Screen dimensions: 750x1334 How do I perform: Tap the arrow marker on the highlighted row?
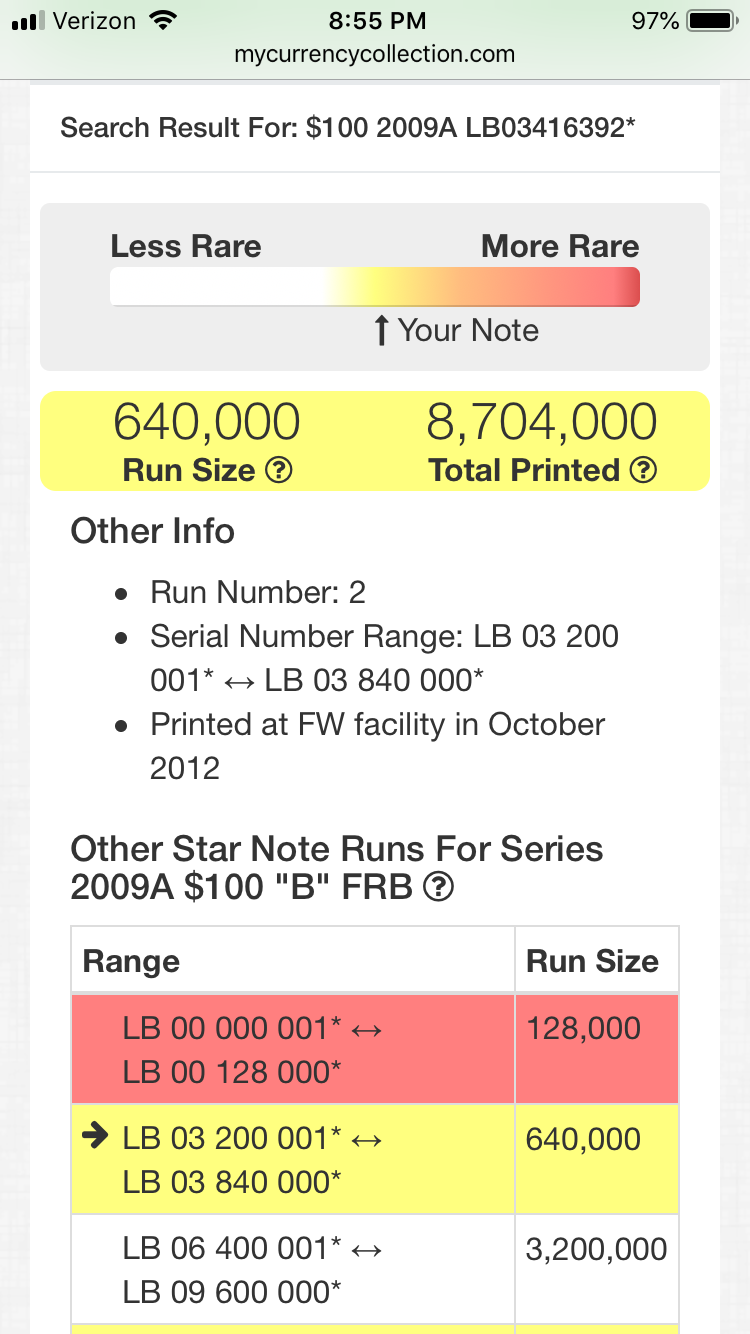point(95,1137)
